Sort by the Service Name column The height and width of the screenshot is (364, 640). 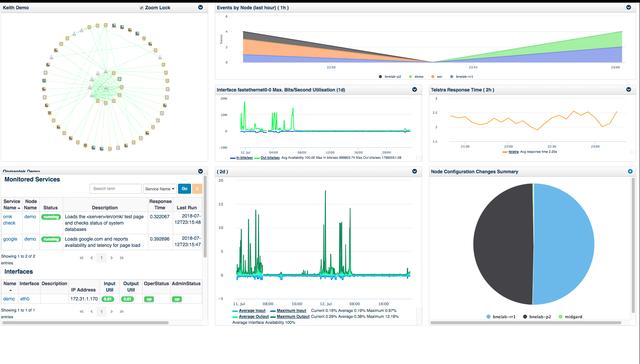(11, 204)
